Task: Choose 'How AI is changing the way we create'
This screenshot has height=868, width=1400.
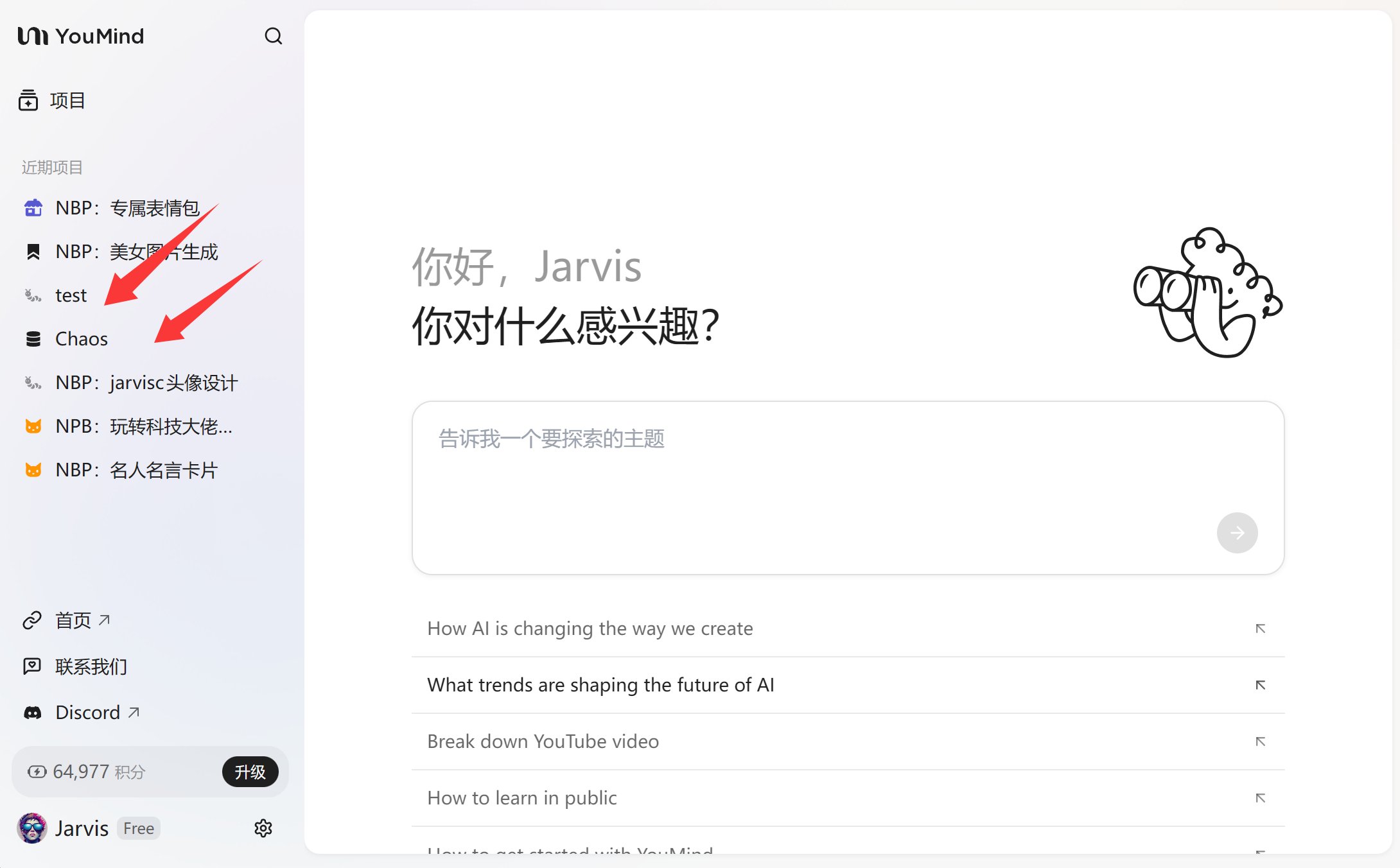Action: click(590, 629)
